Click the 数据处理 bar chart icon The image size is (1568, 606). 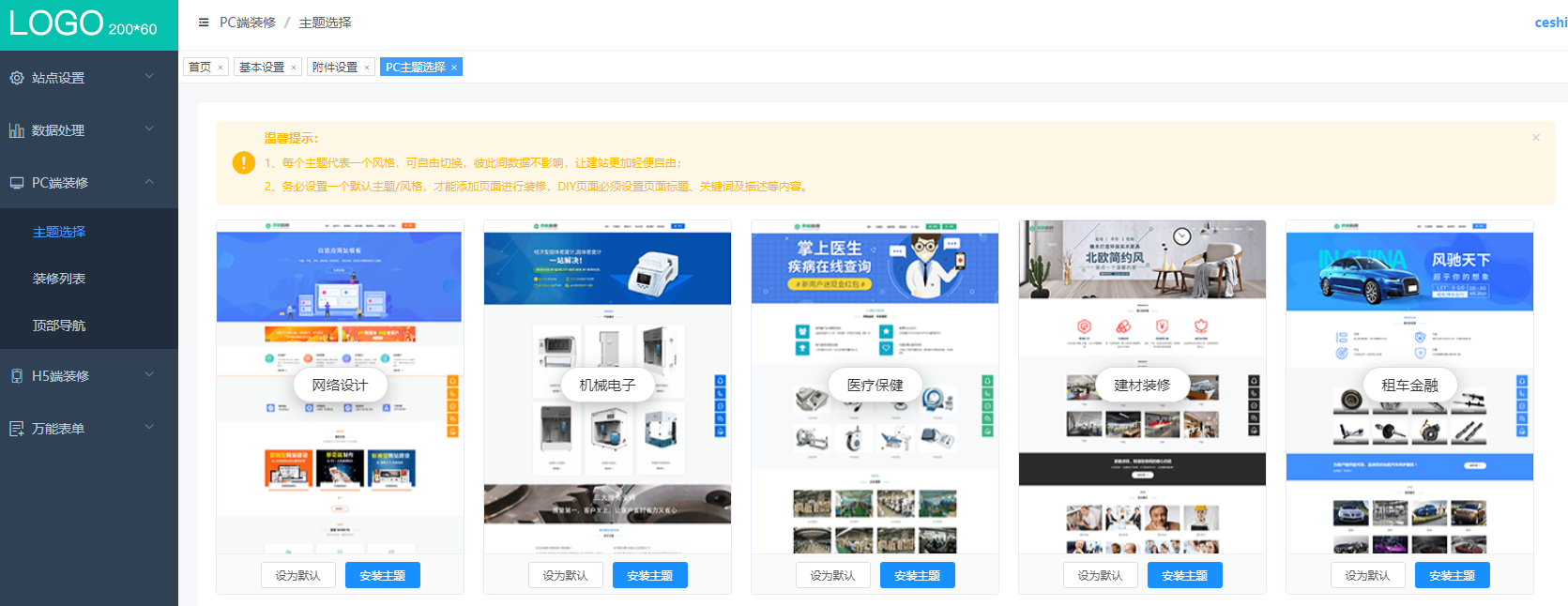tap(17, 130)
